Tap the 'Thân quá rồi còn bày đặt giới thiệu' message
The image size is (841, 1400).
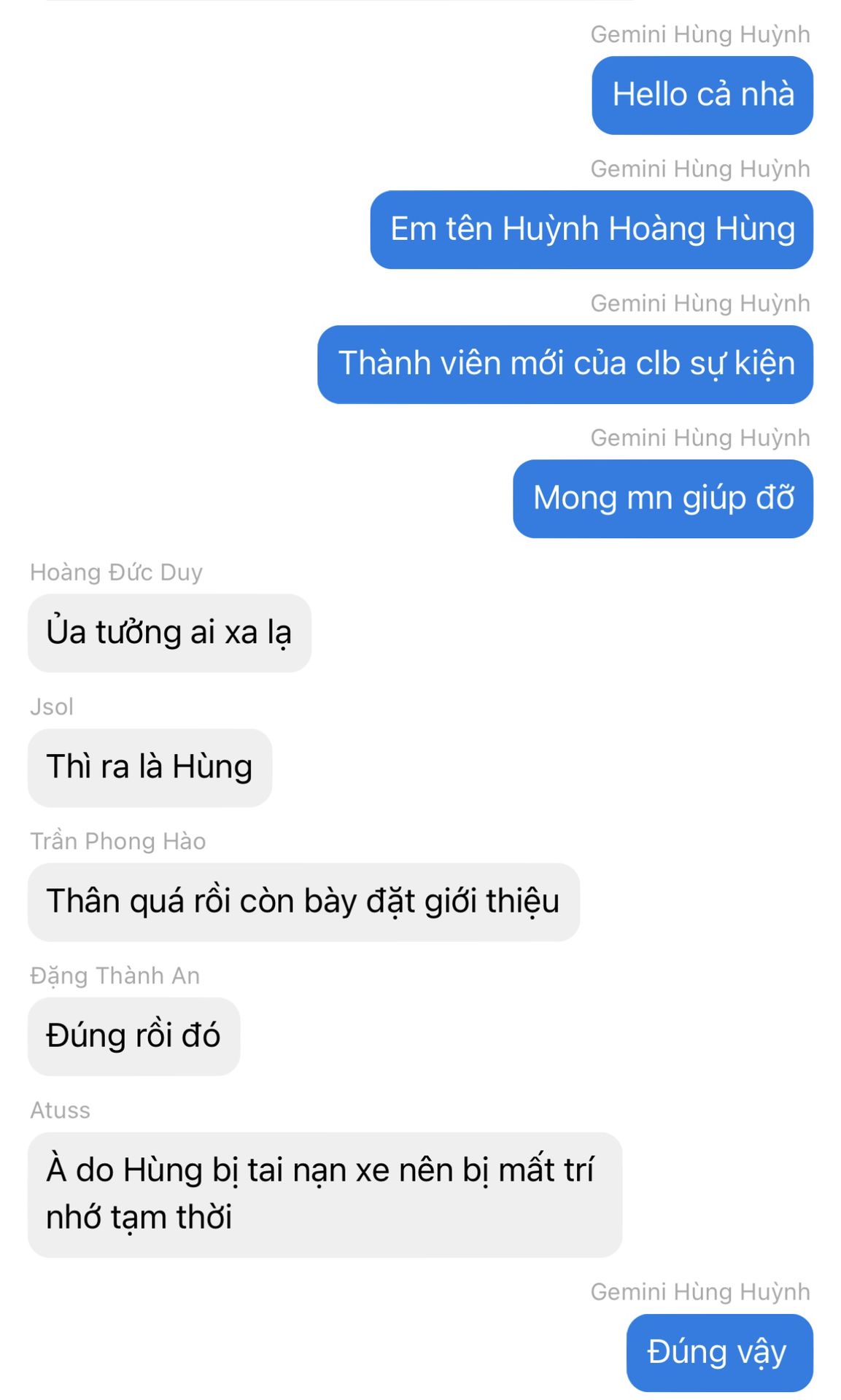(303, 902)
